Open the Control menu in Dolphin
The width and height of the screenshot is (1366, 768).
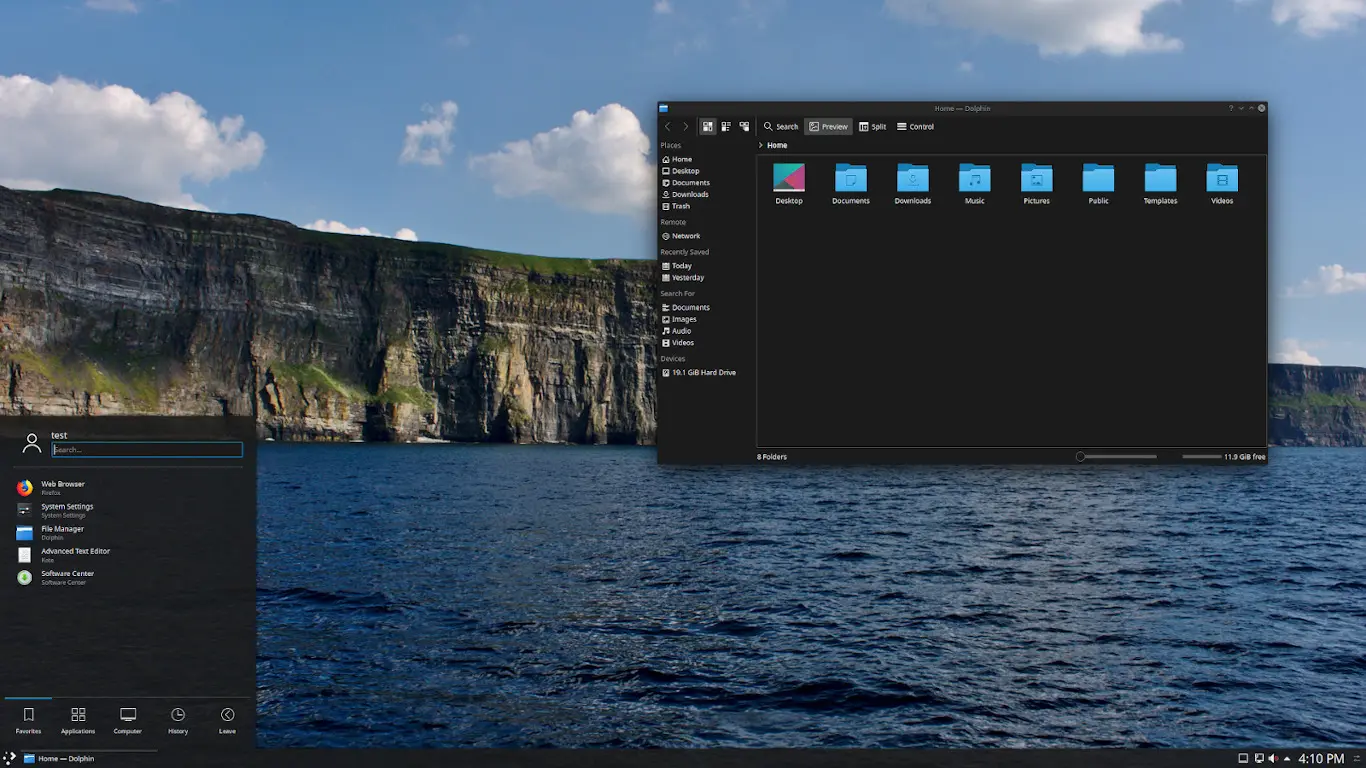pyautogui.click(x=915, y=127)
